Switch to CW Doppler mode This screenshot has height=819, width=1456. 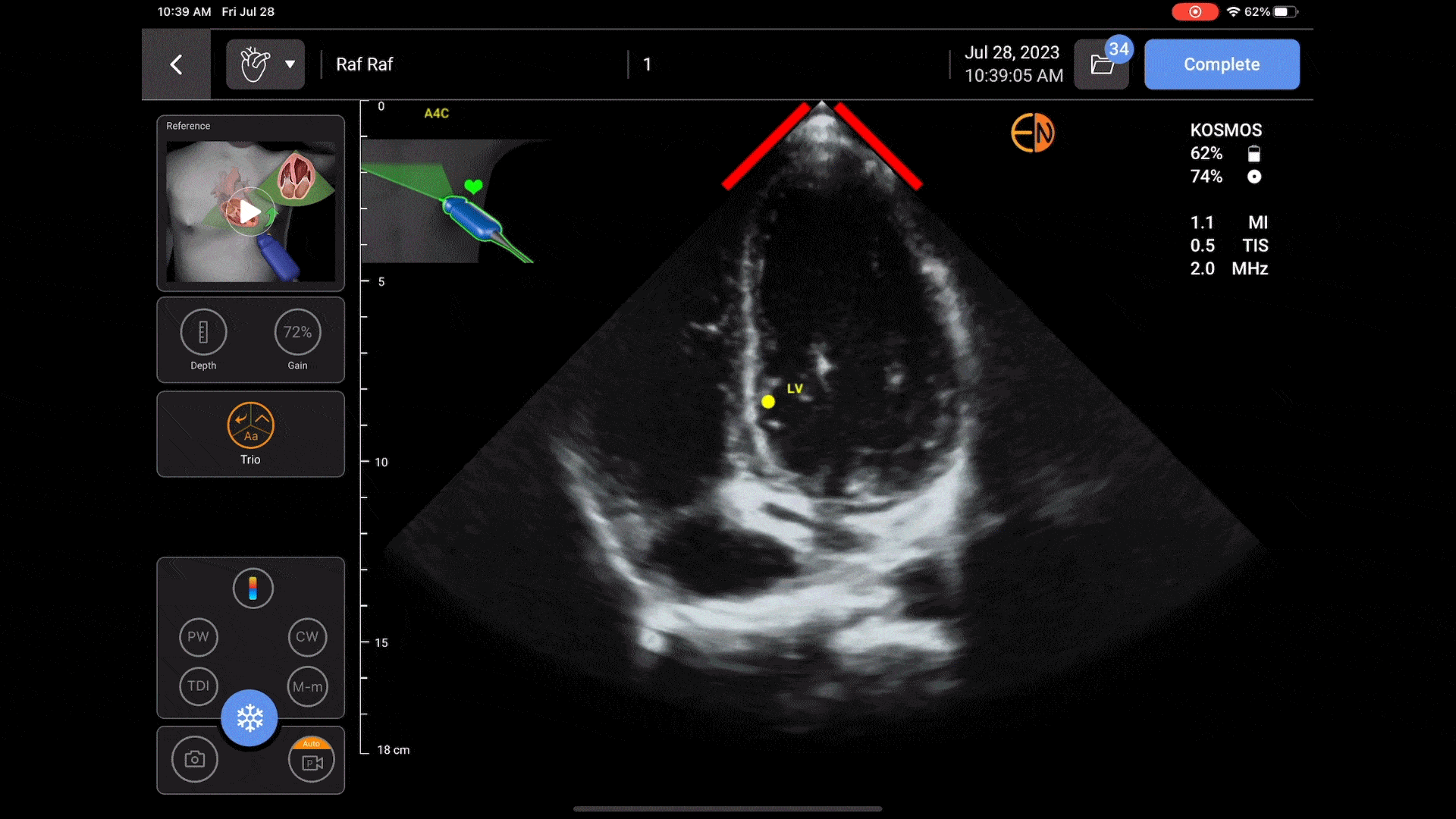point(307,636)
